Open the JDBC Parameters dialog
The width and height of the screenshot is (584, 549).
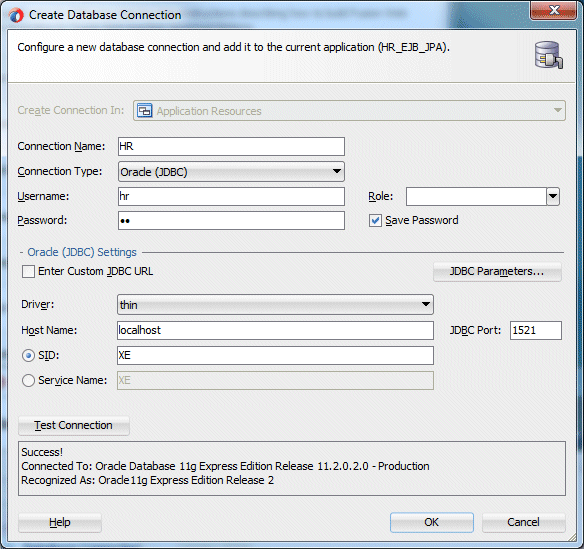[497, 272]
